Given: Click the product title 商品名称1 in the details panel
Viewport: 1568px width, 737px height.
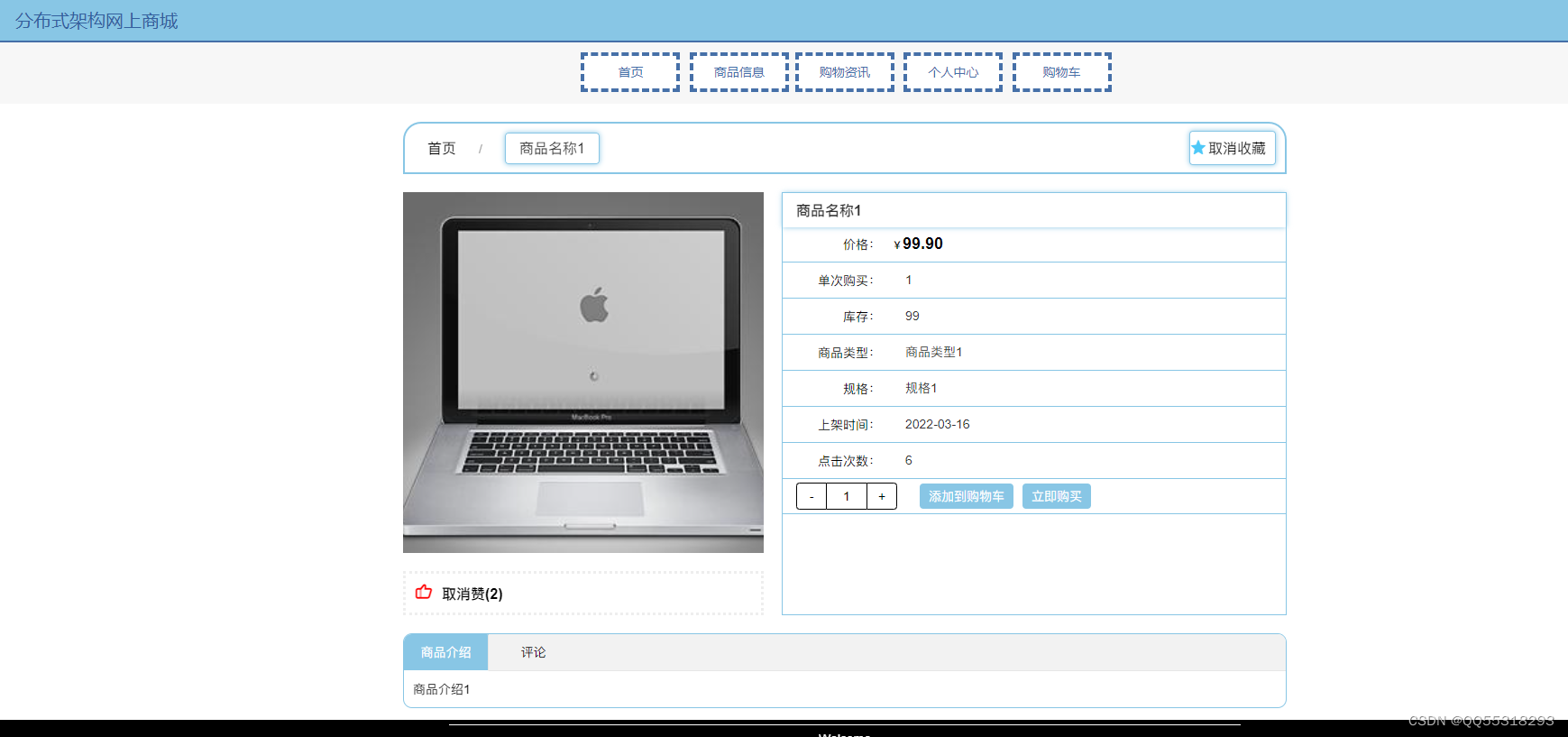Looking at the screenshot, I should coord(829,210).
